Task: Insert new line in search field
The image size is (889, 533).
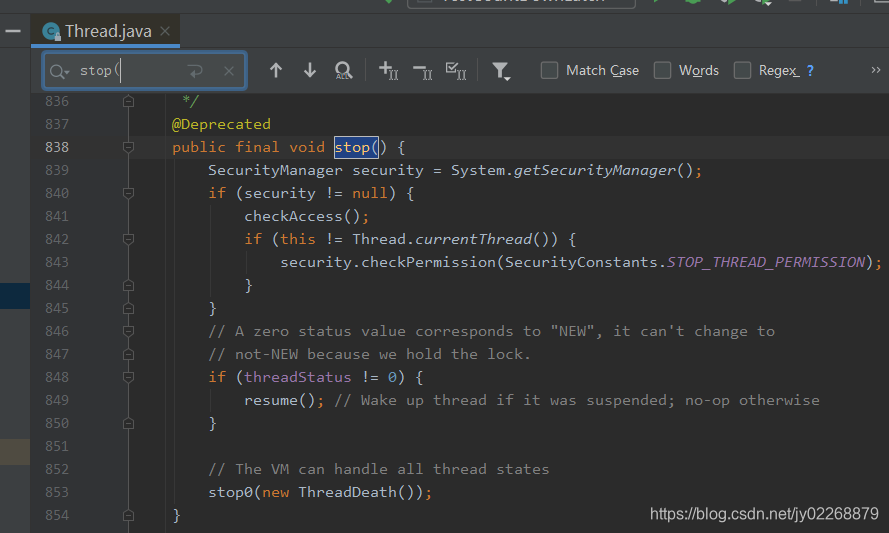Action: pyautogui.click(x=196, y=71)
